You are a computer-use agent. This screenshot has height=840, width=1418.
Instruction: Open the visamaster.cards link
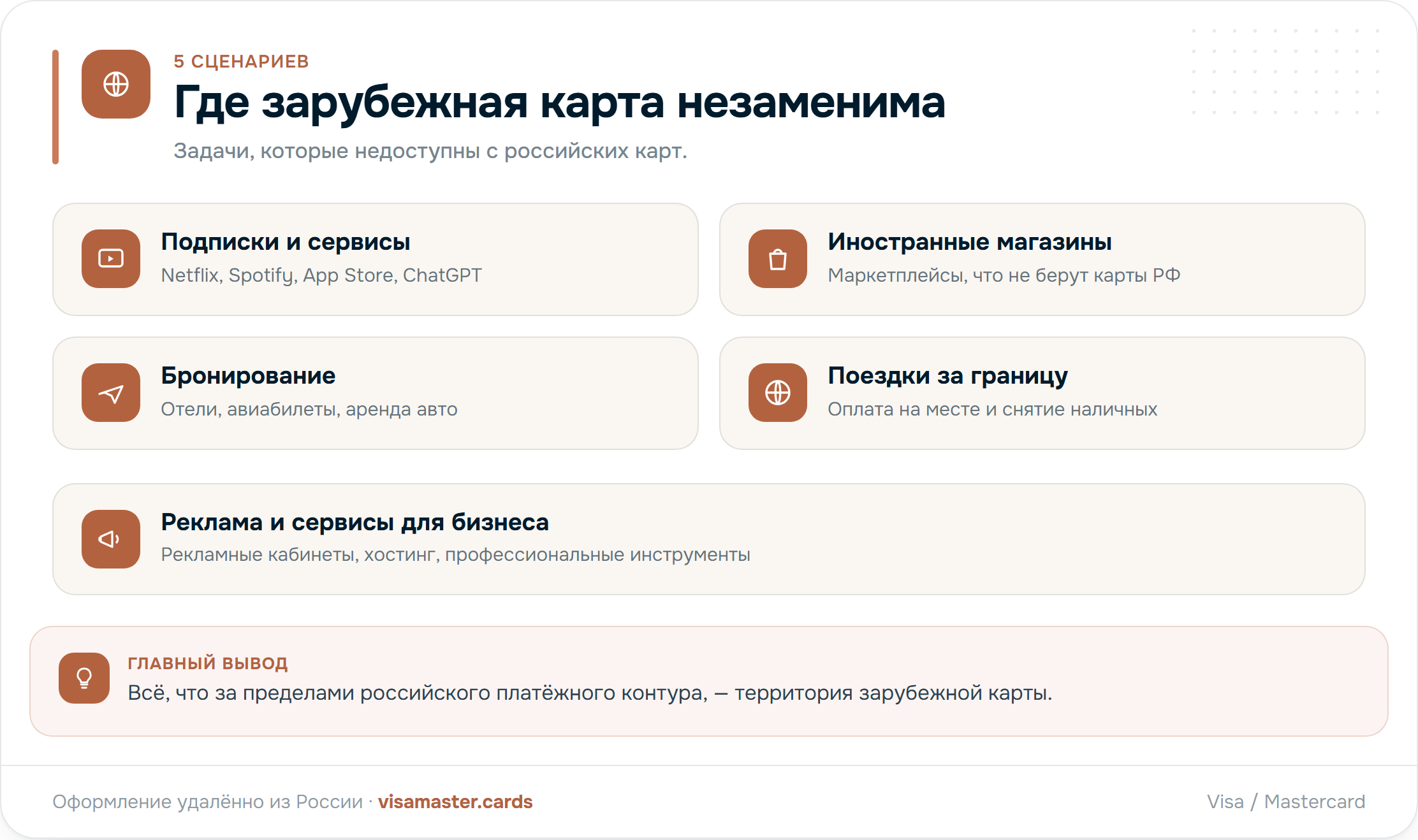pyautogui.click(x=455, y=801)
